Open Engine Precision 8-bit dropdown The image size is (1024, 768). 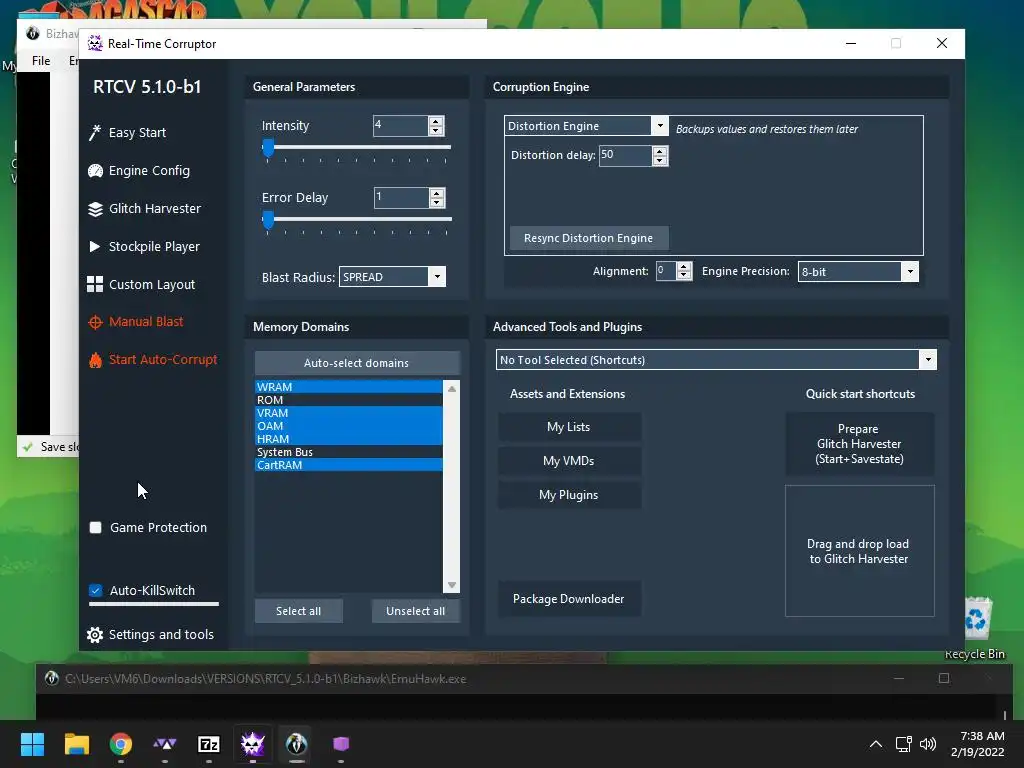click(910, 272)
